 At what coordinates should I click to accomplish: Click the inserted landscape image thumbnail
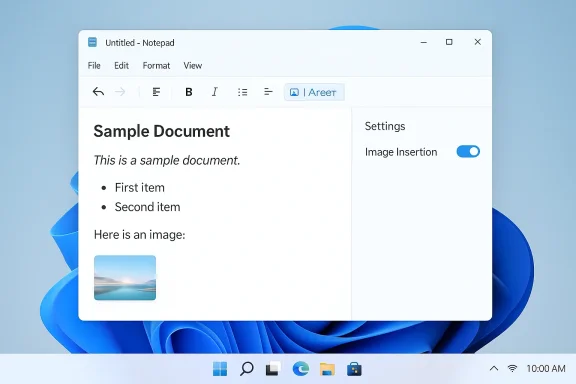coord(125,278)
